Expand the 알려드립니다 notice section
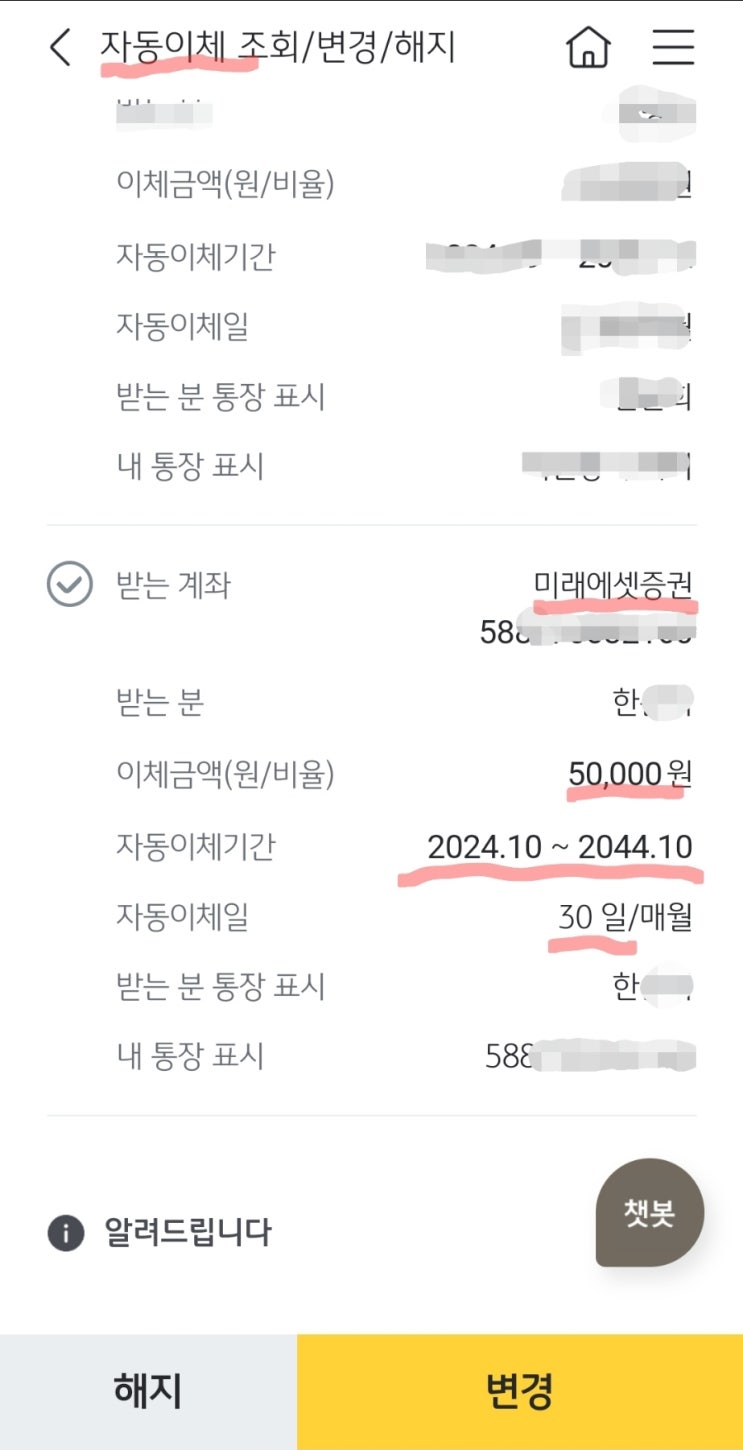This screenshot has height=1450, width=743. click(x=188, y=1232)
